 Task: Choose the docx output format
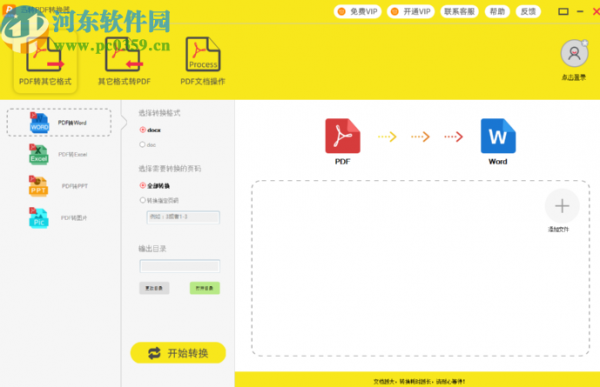click(x=150, y=130)
